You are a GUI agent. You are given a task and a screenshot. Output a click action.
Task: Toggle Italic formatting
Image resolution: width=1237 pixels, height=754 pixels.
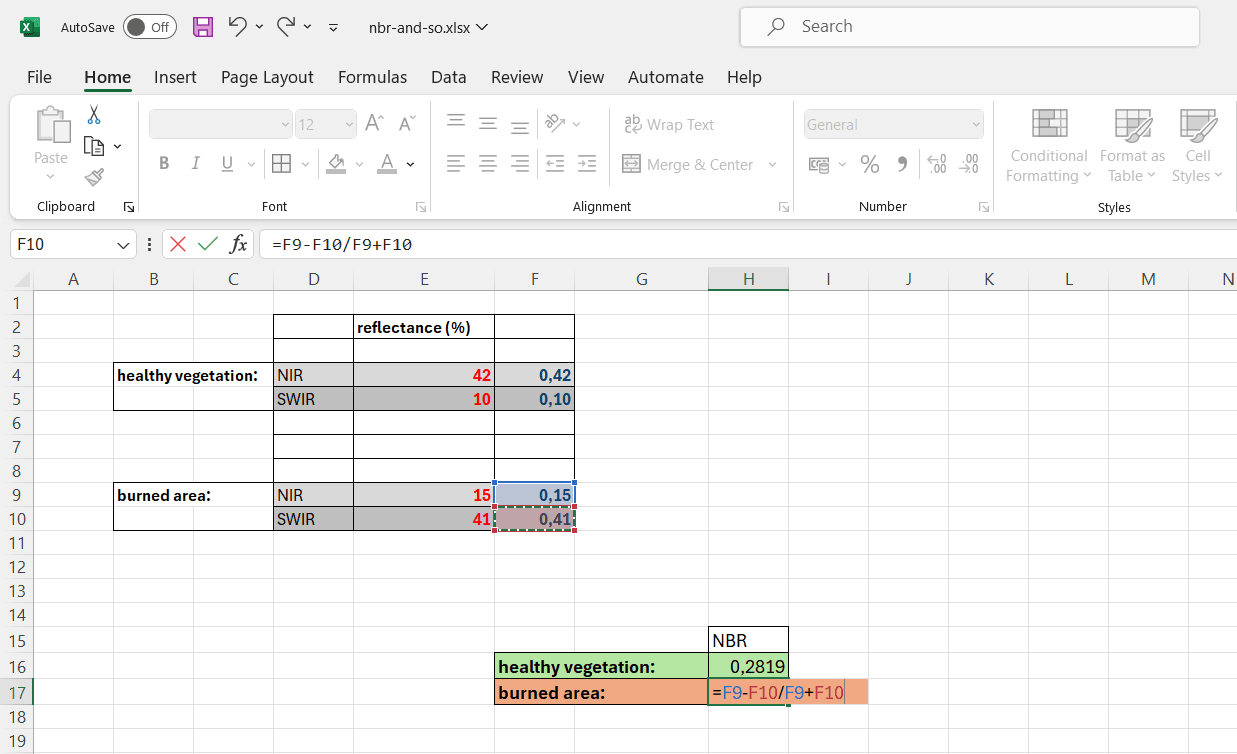click(196, 164)
